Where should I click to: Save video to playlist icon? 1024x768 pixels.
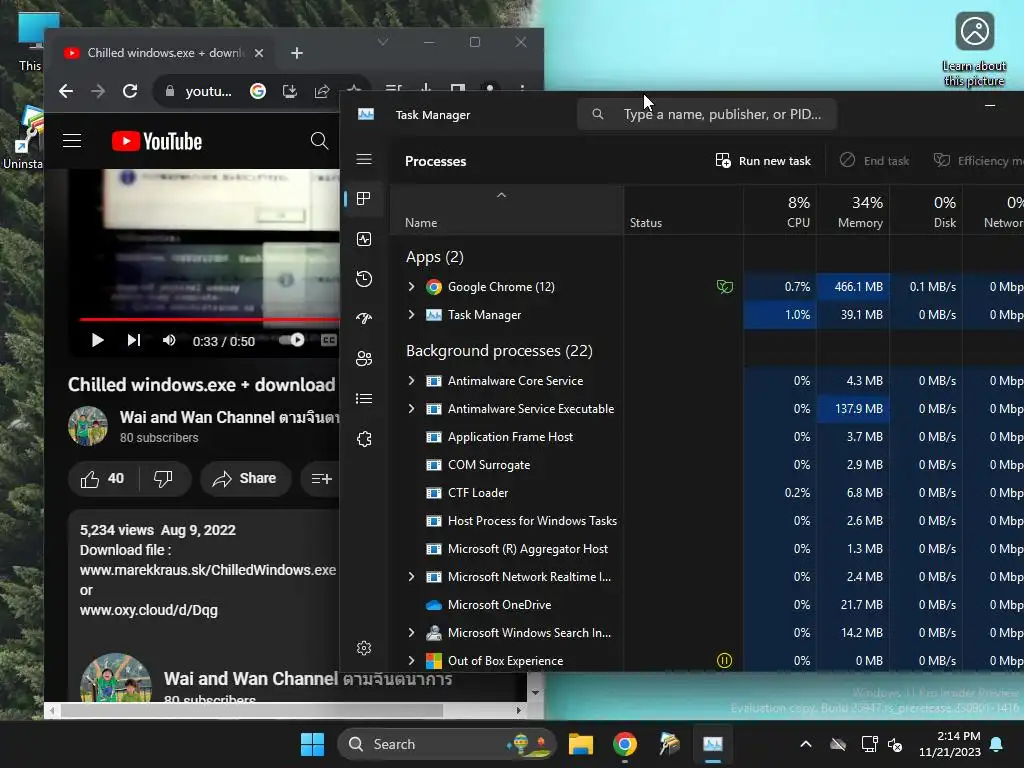coord(321,479)
